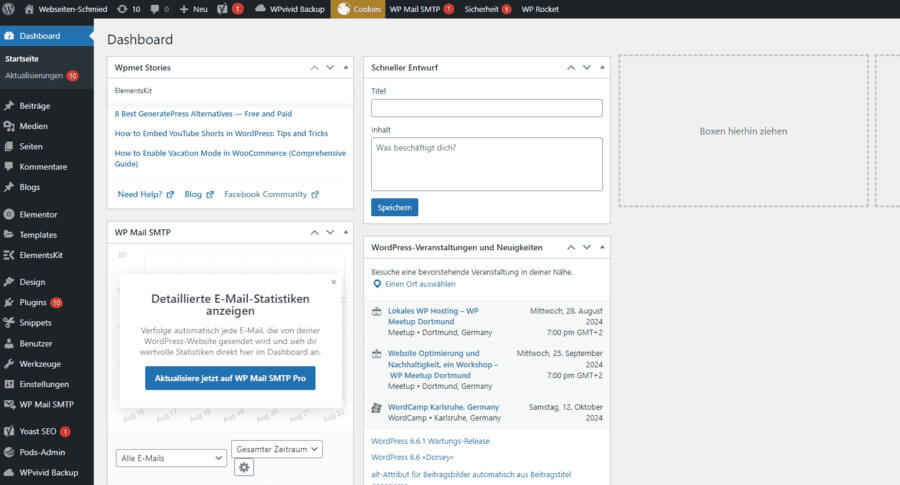Open Sicherheit menu in admin bar
This screenshot has width=900, height=485.
pos(487,9)
